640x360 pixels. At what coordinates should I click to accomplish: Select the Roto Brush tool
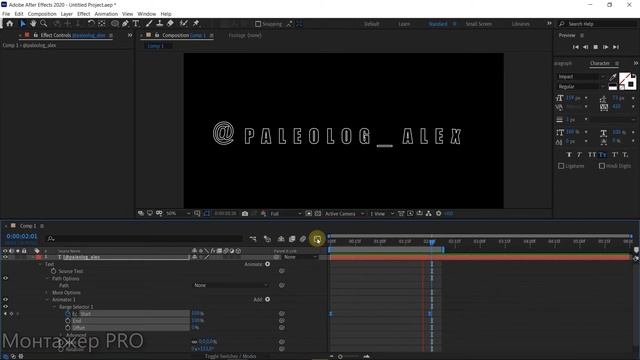[x=184, y=24]
